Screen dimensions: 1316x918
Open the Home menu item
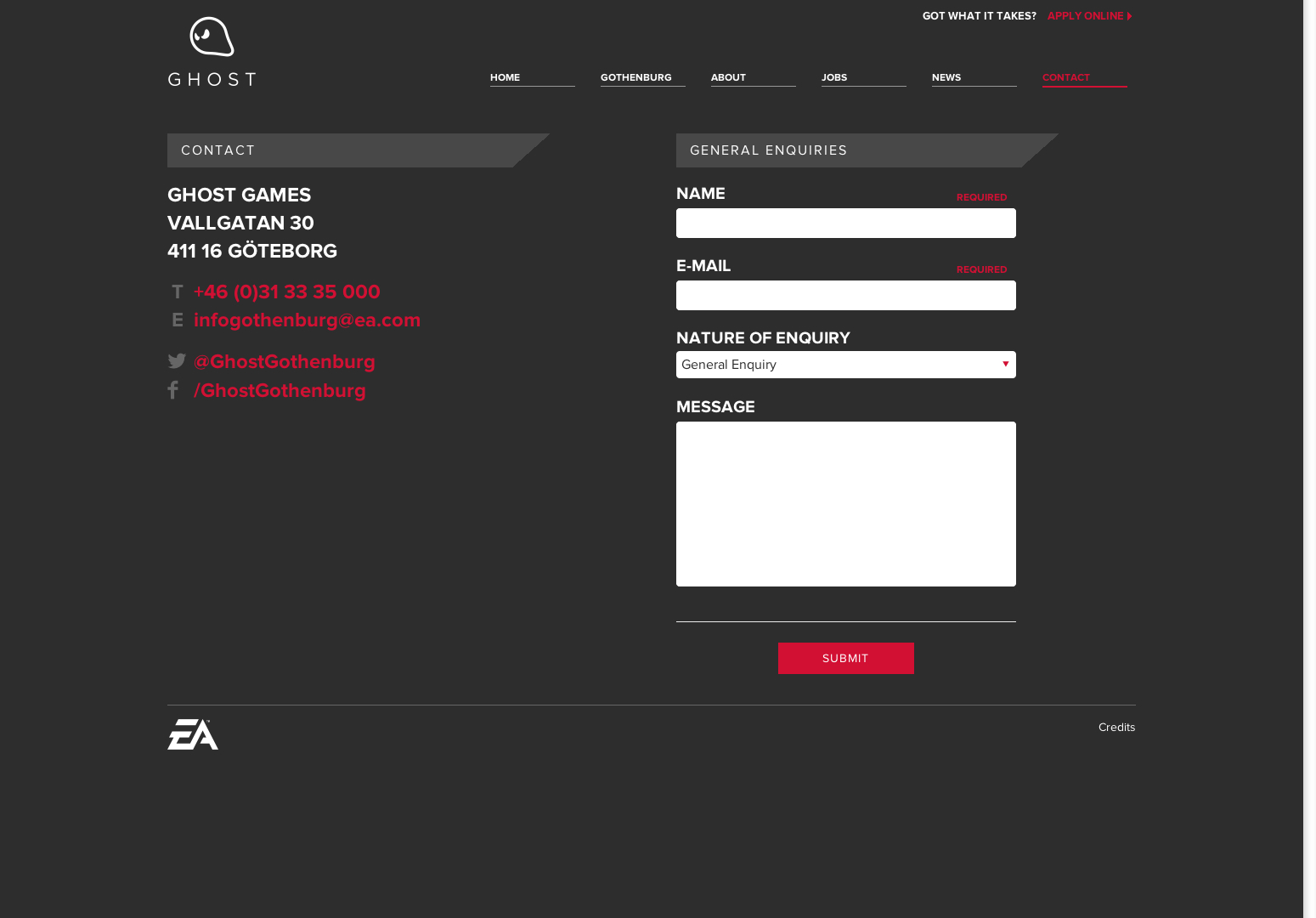tap(532, 77)
